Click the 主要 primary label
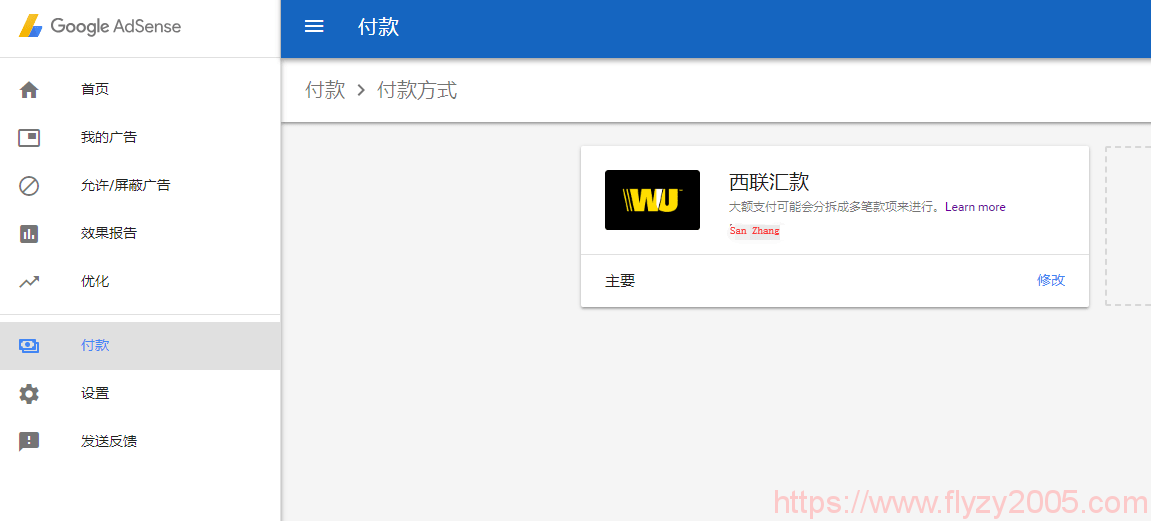1151x521 pixels. [x=620, y=281]
